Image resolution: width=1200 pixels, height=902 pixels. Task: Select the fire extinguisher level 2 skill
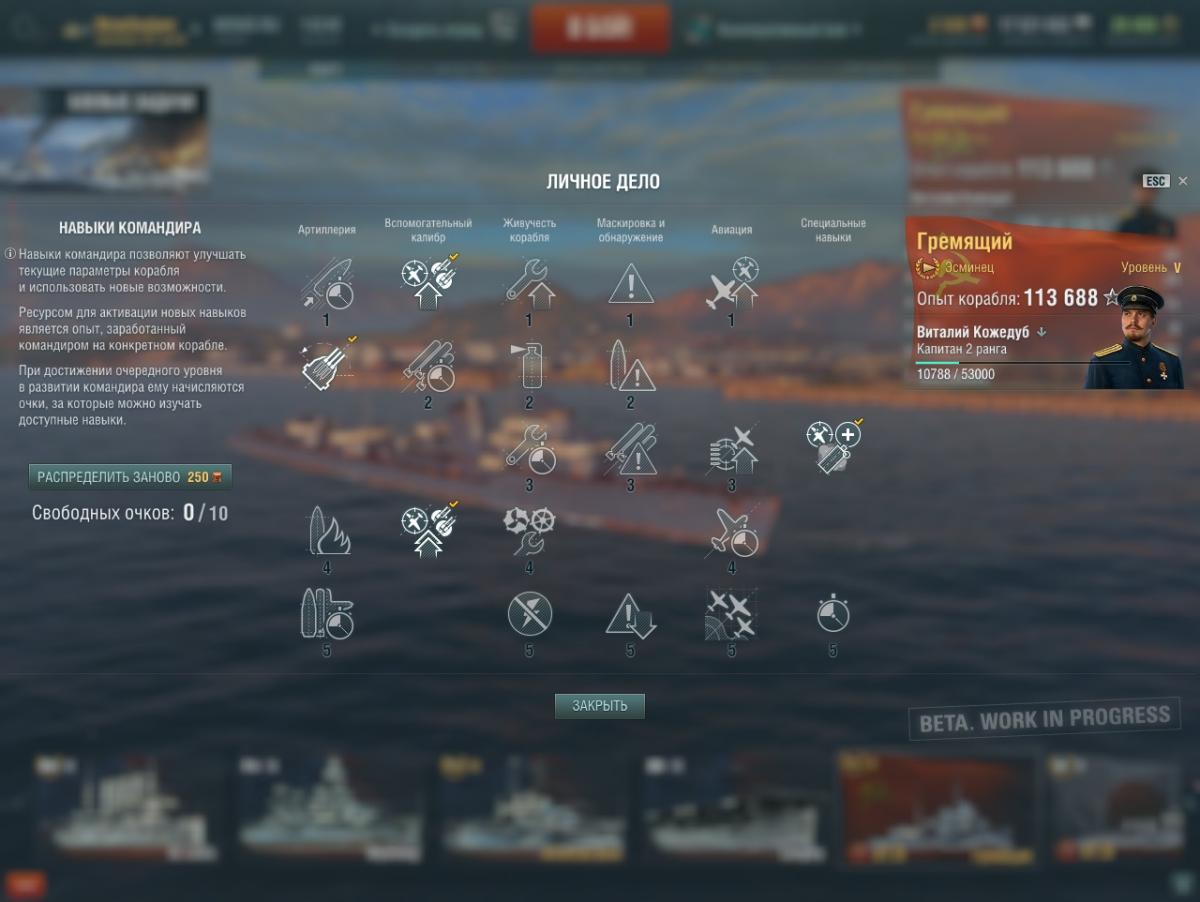pos(529,367)
